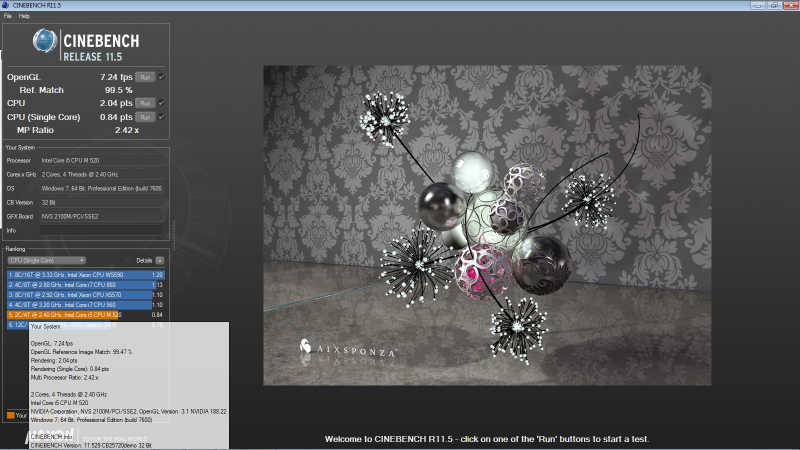
Task: Click the MP Ratio 2.42 x value
Action: 127,130
